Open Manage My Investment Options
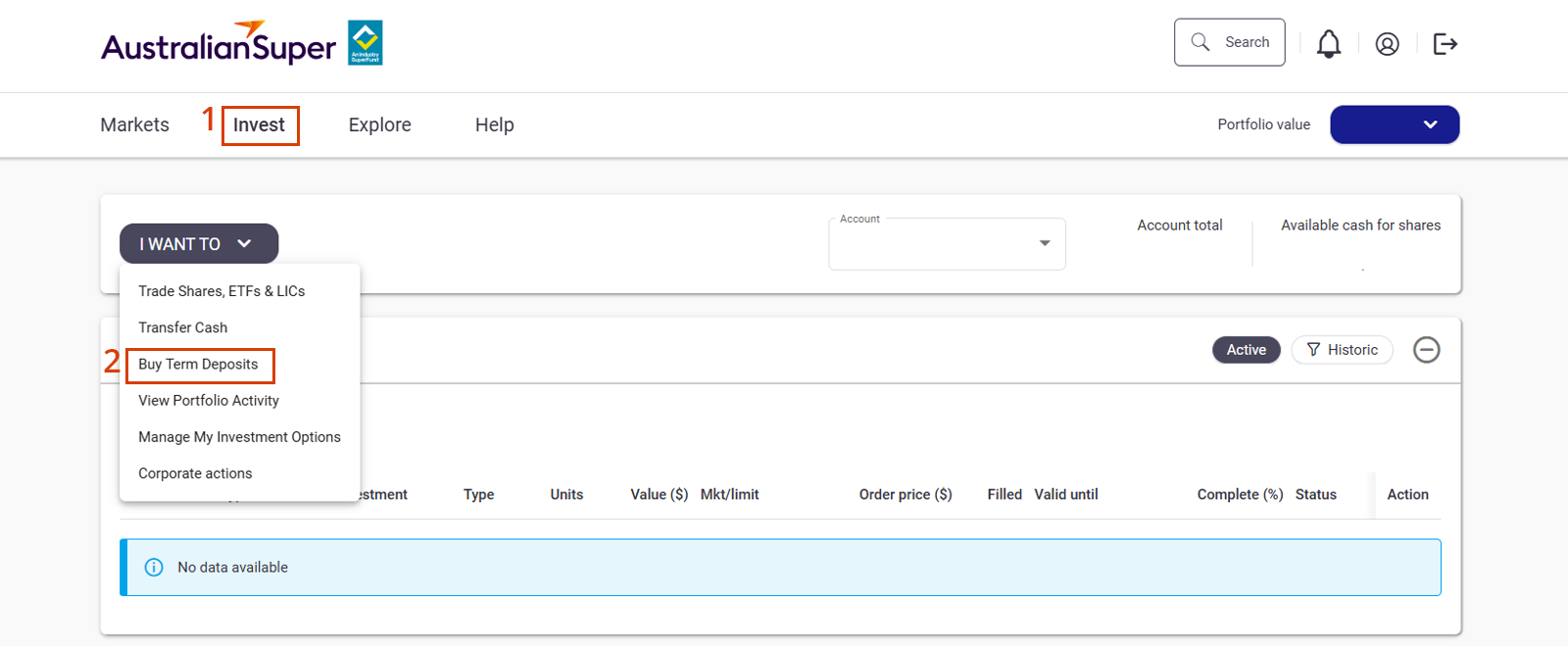The image size is (1568, 647). (239, 437)
